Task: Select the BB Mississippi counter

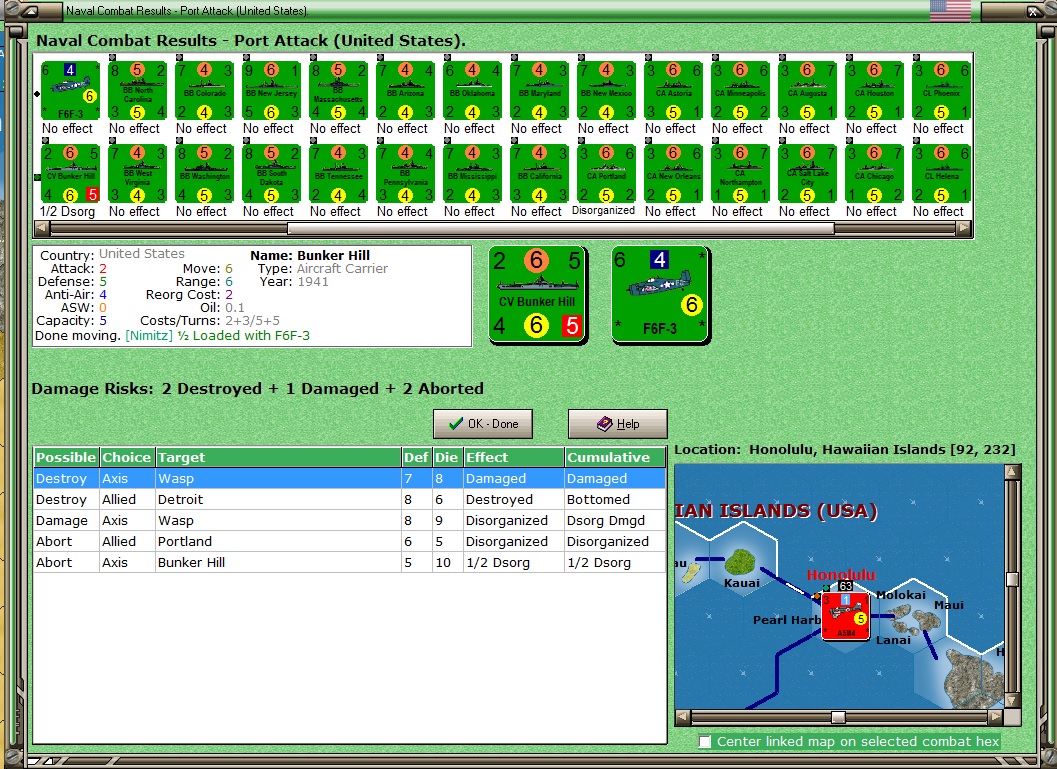Action: (x=473, y=175)
